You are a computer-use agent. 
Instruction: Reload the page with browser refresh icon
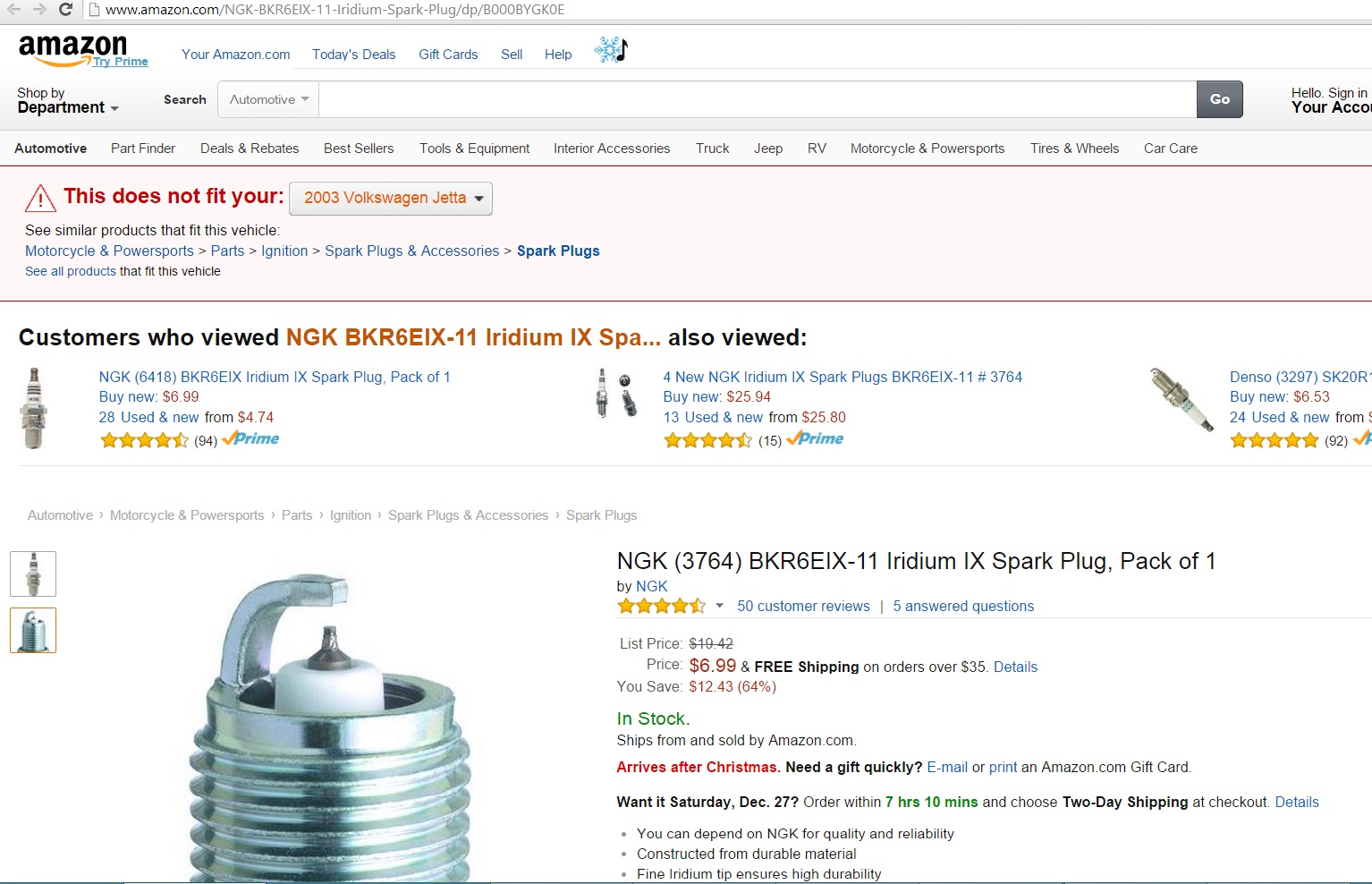coord(65,10)
